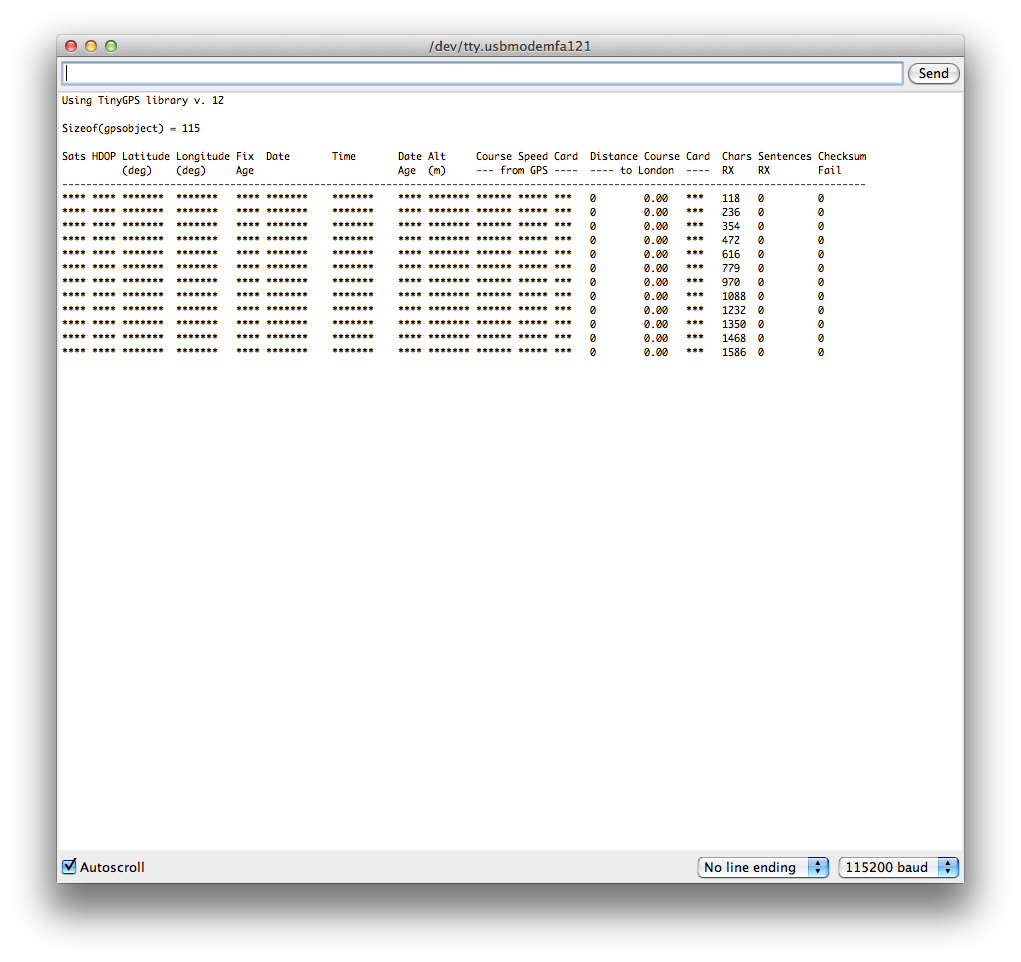Image resolution: width=1021 pixels, height=962 pixels.
Task: Click the Chars RX value 118
Action: (731, 198)
